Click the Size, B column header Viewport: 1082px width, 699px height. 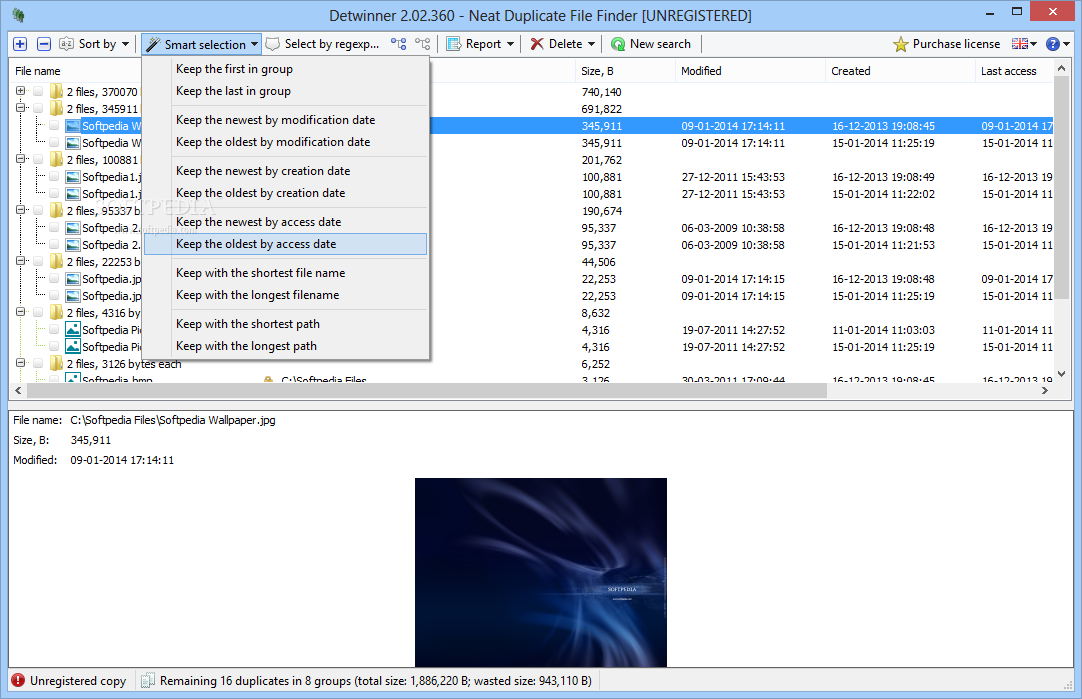point(625,71)
